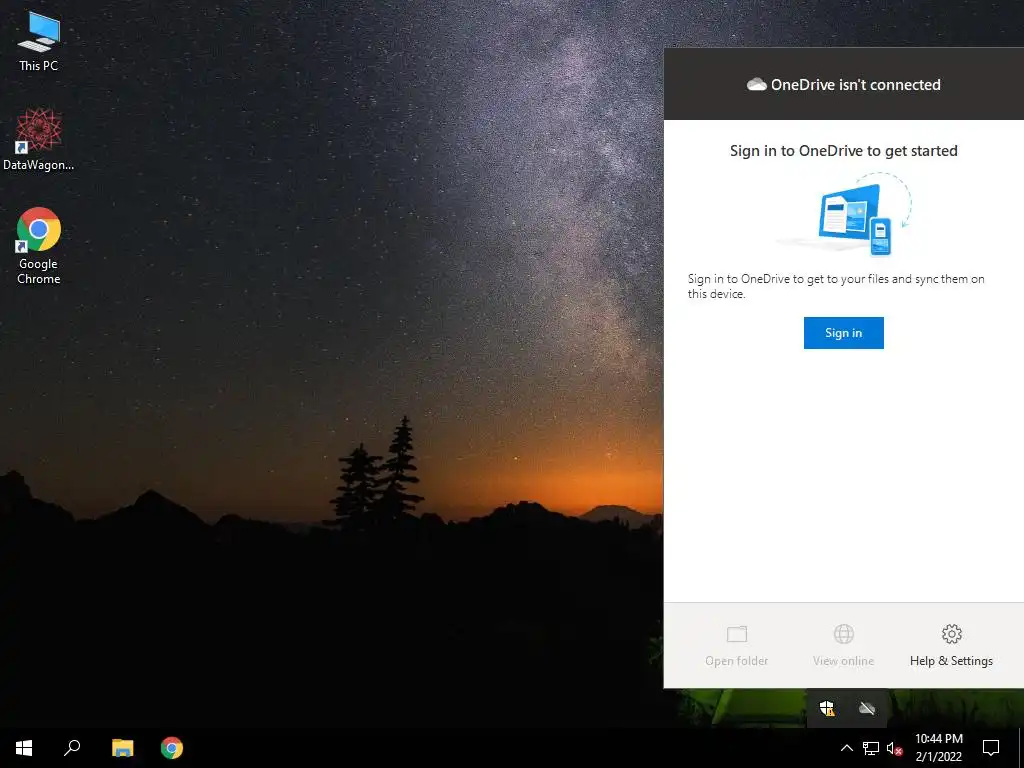Screen dimensions: 1024x768
Task: Open the This PC desktop icon
Action: tap(39, 40)
